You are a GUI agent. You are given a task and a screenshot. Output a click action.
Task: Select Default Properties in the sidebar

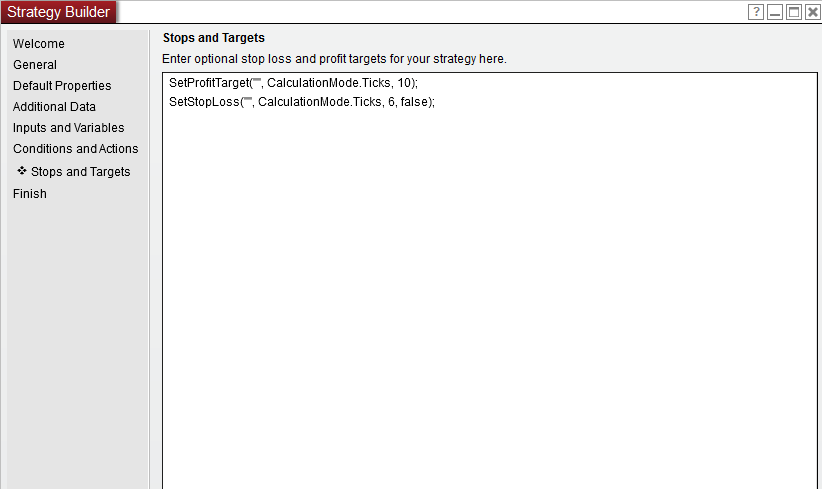point(62,86)
